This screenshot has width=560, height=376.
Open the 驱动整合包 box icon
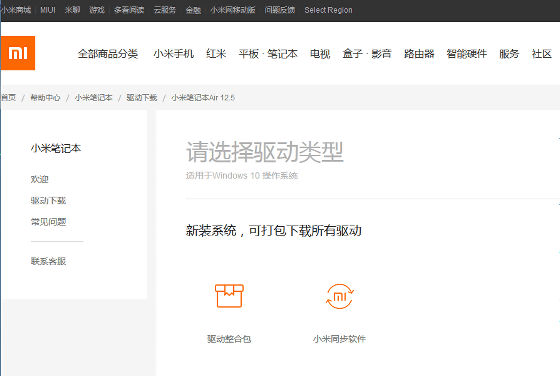tap(229, 296)
